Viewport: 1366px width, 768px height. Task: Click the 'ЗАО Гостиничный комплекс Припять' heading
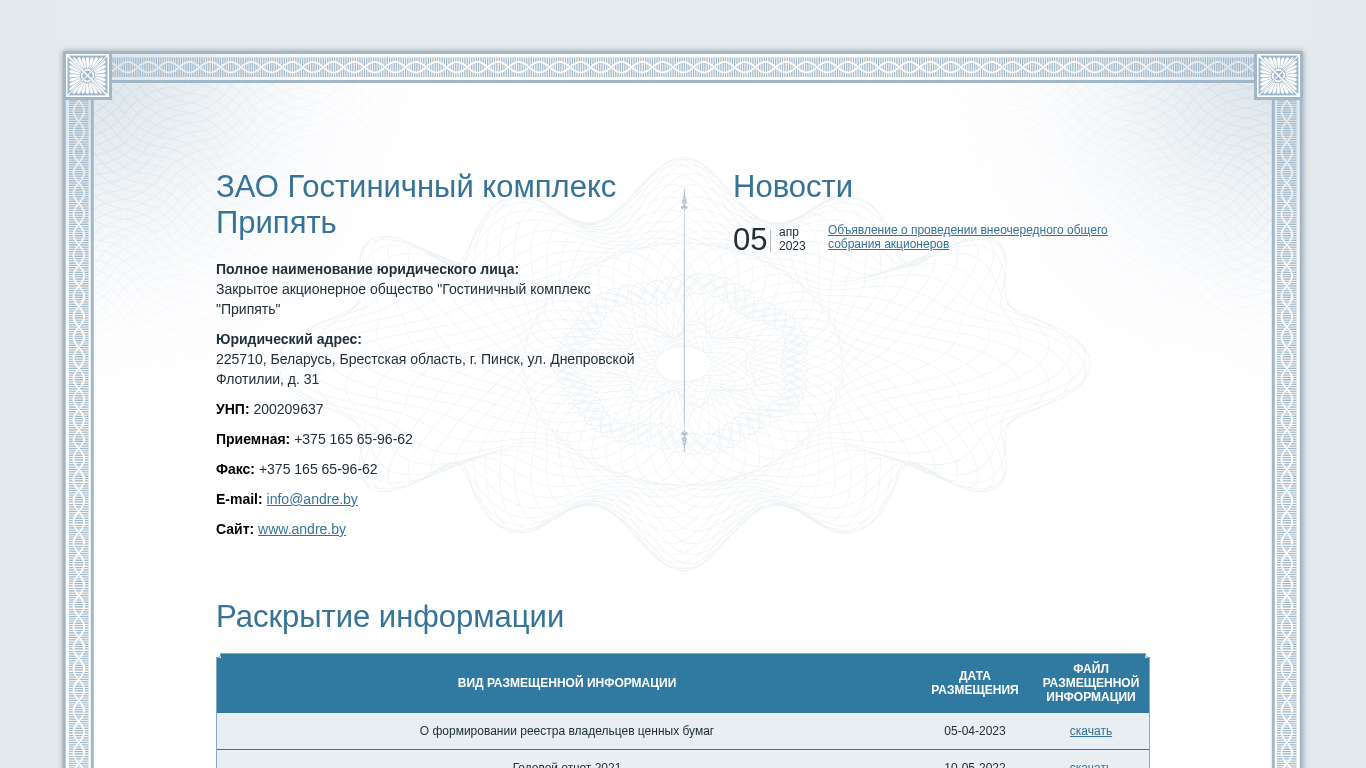coord(416,204)
